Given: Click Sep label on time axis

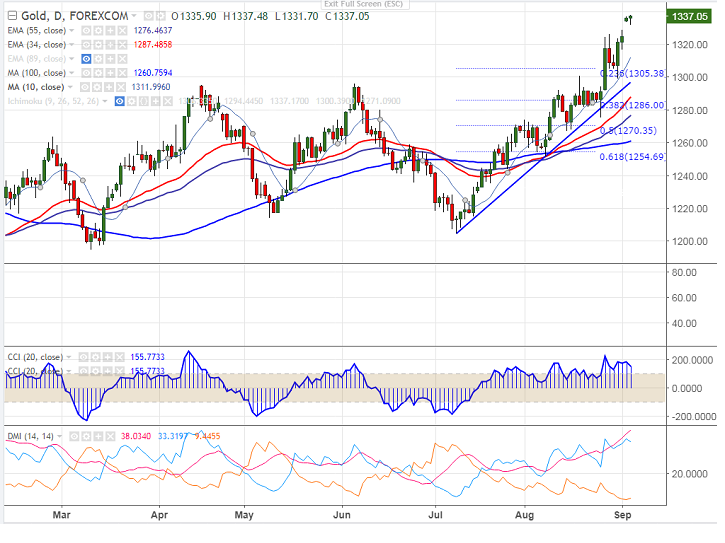Looking at the screenshot, I should pos(622,515).
